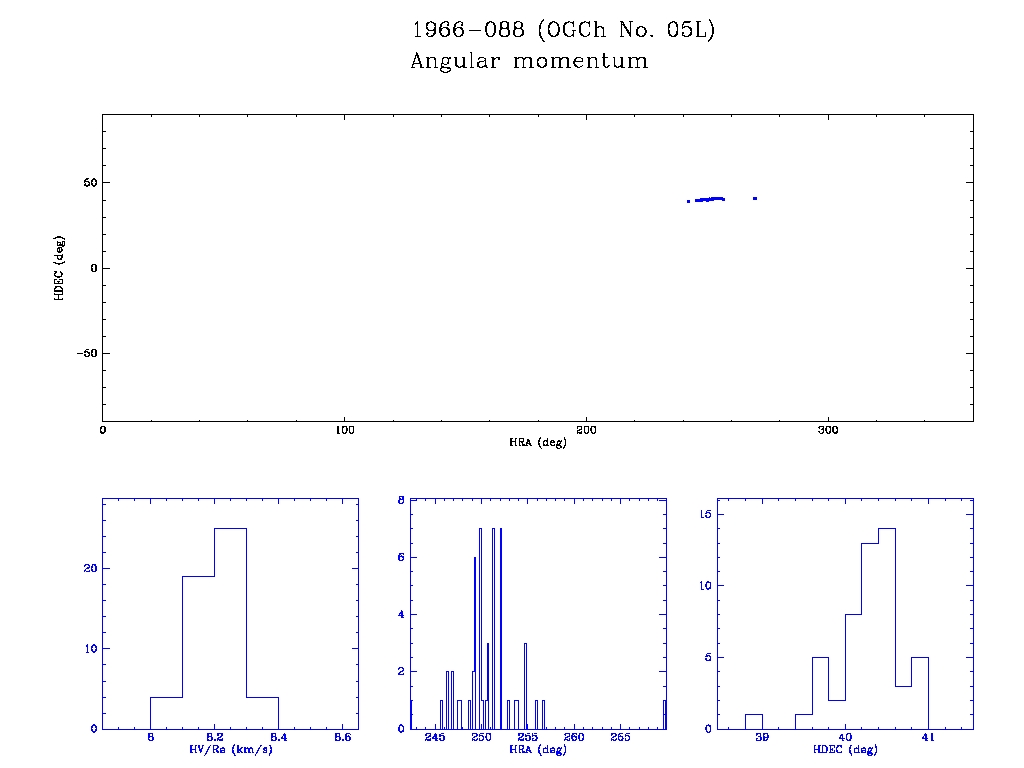Click the "15" y-axis tick of HDEC histogram
1024x768 pixels.
[x=703, y=514]
